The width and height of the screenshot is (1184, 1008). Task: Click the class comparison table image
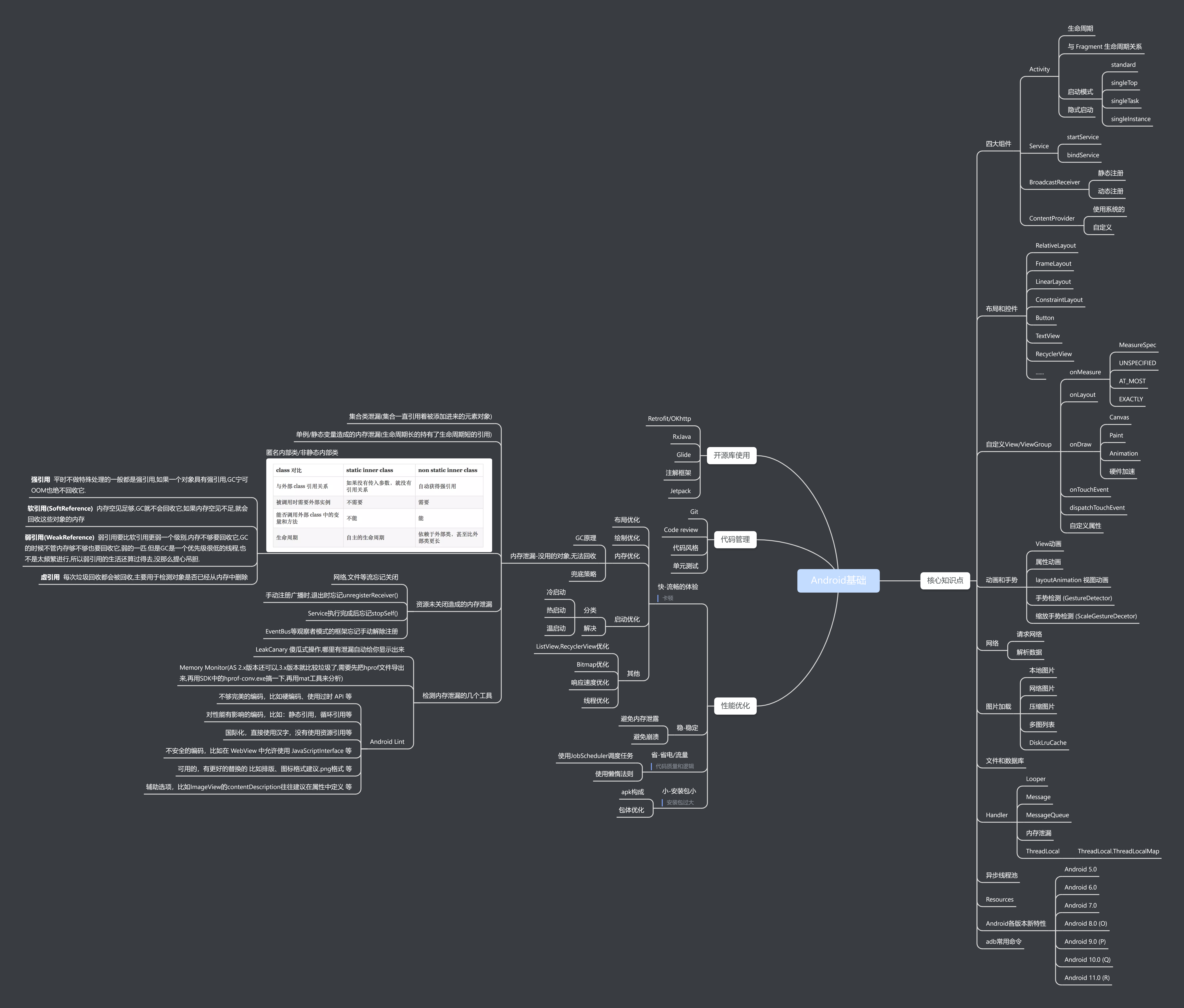379,505
